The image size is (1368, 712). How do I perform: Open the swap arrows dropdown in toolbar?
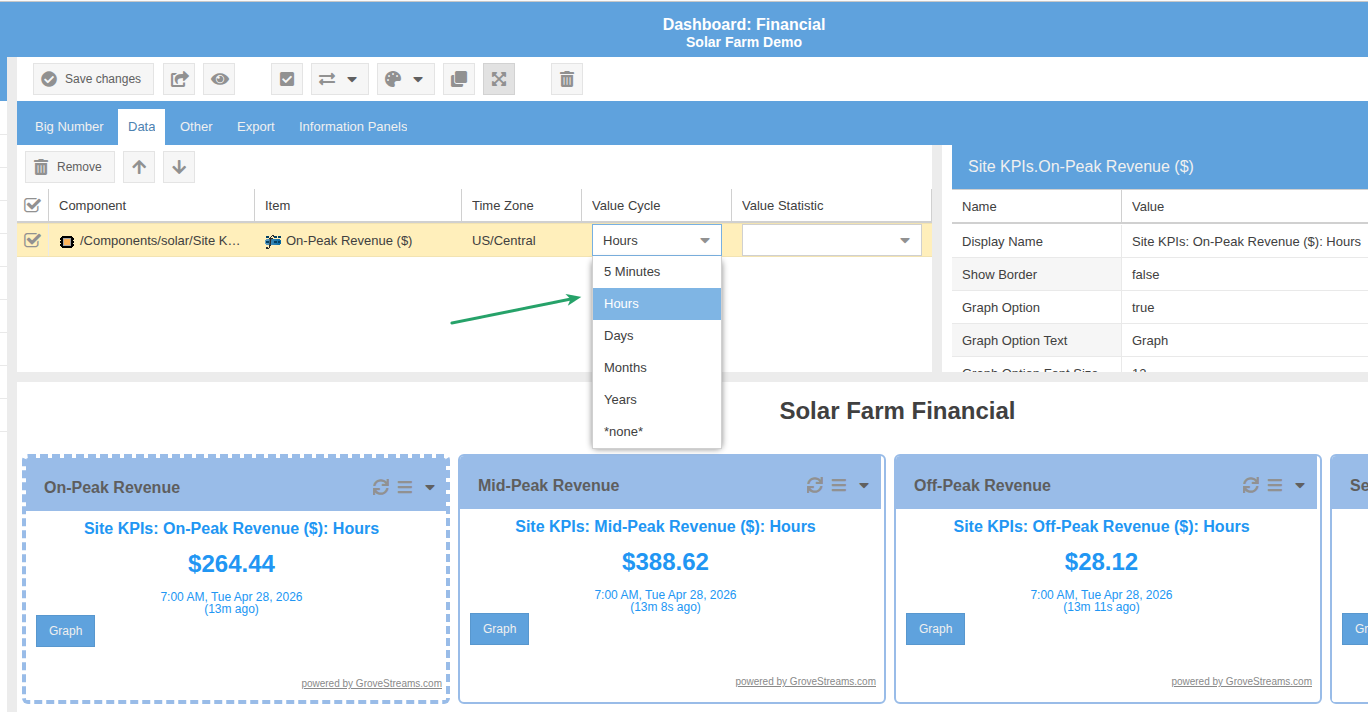coord(339,79)
